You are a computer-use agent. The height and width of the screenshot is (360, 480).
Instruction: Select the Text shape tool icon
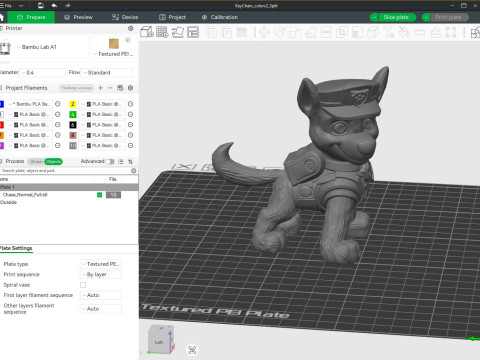(388, 32)
